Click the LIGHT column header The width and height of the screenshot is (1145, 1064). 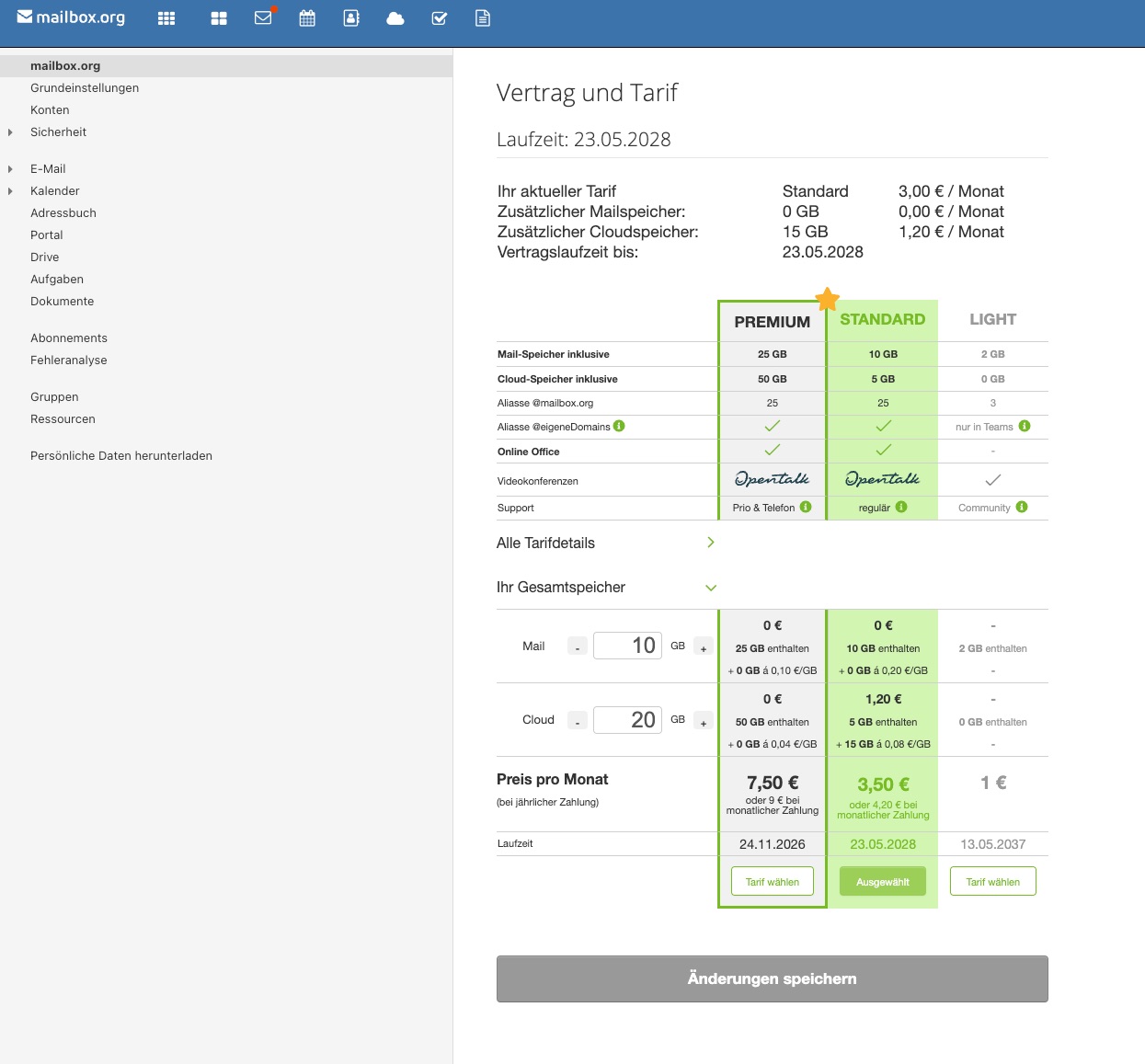(993, 319)
